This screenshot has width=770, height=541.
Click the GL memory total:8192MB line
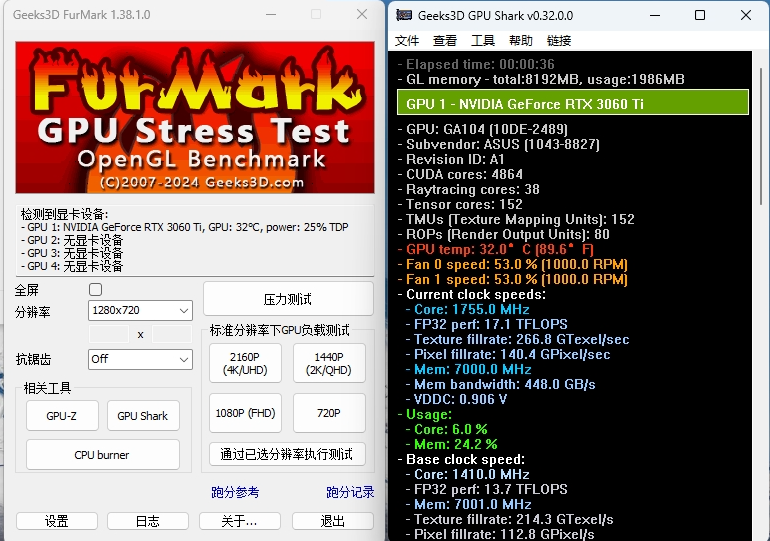541,79
